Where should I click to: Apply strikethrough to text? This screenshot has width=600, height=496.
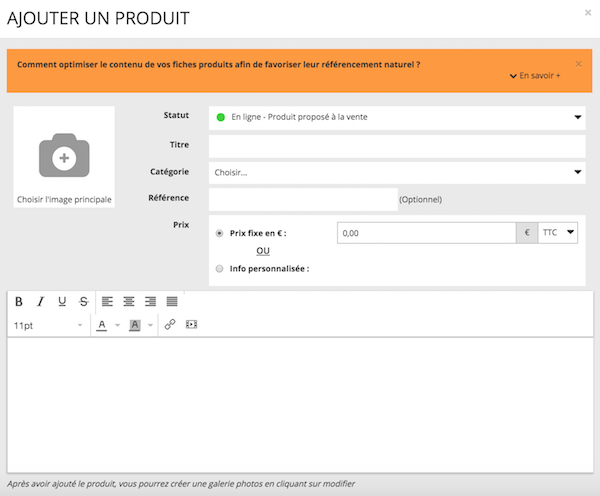tap(83, 301)
